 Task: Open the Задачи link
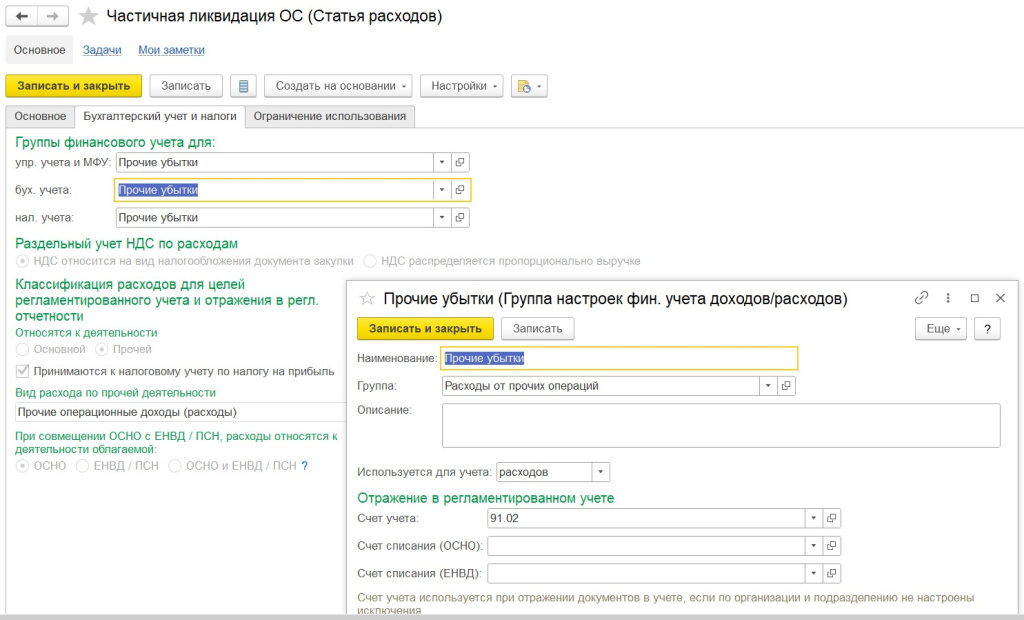tap(102, 50)
